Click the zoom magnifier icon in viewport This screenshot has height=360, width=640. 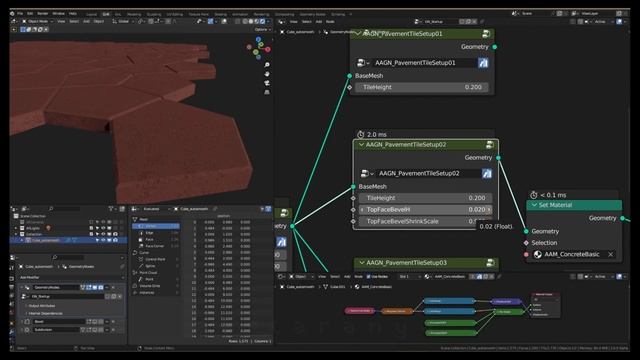point(267,65)
